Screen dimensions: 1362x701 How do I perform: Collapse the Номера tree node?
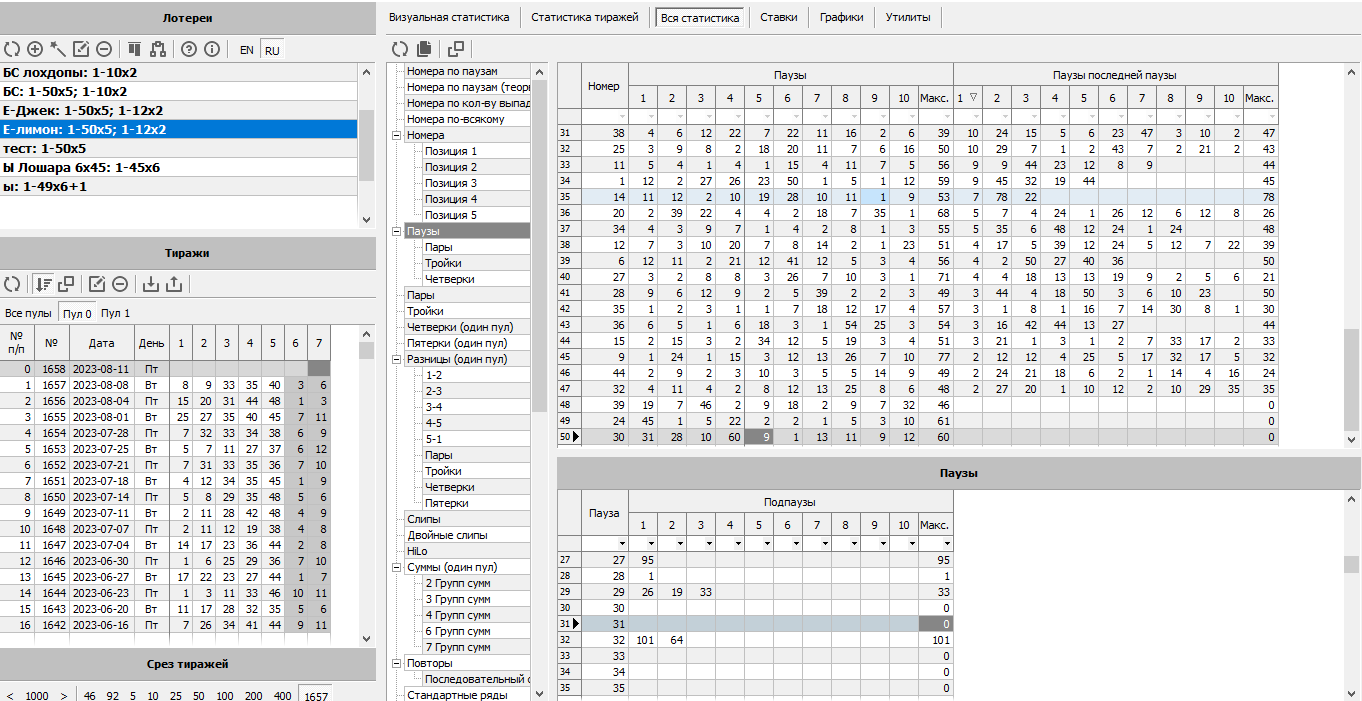point(396,135)
